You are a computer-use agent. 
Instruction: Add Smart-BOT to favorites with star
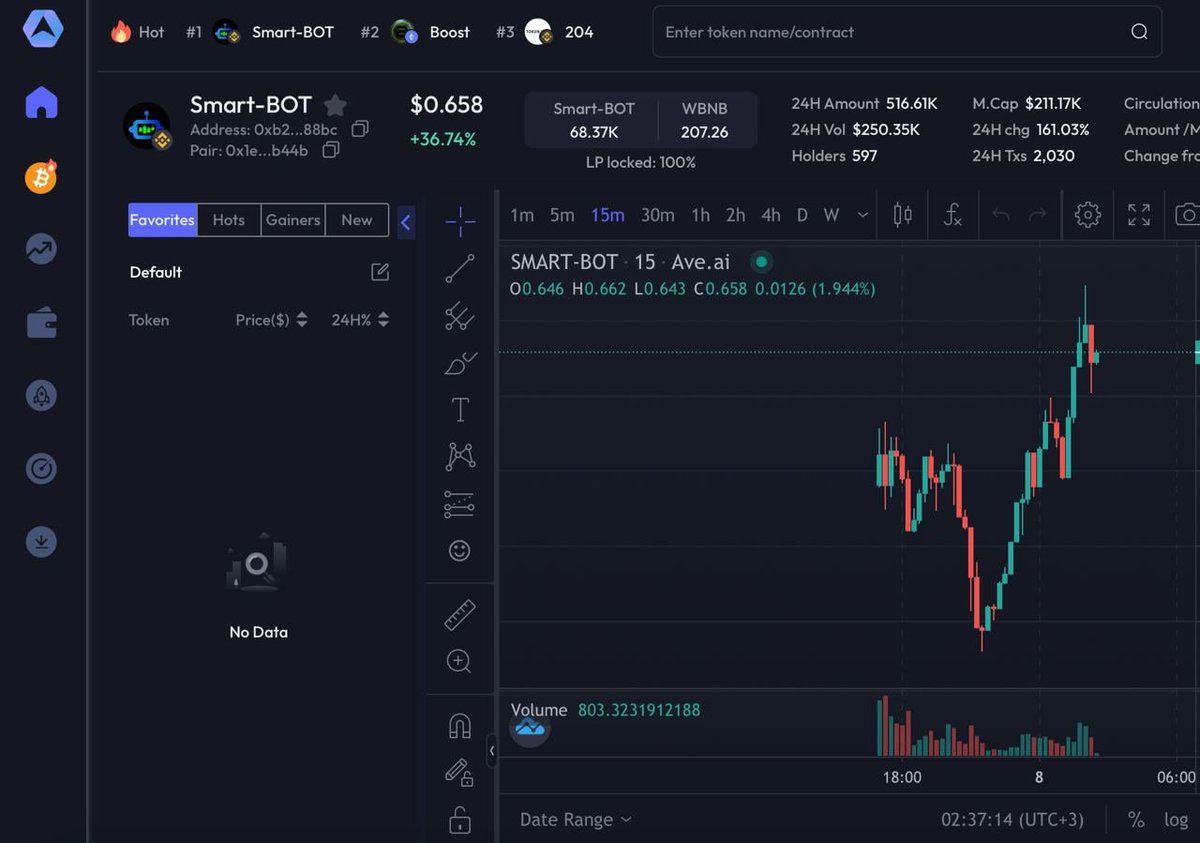[335, 105]
